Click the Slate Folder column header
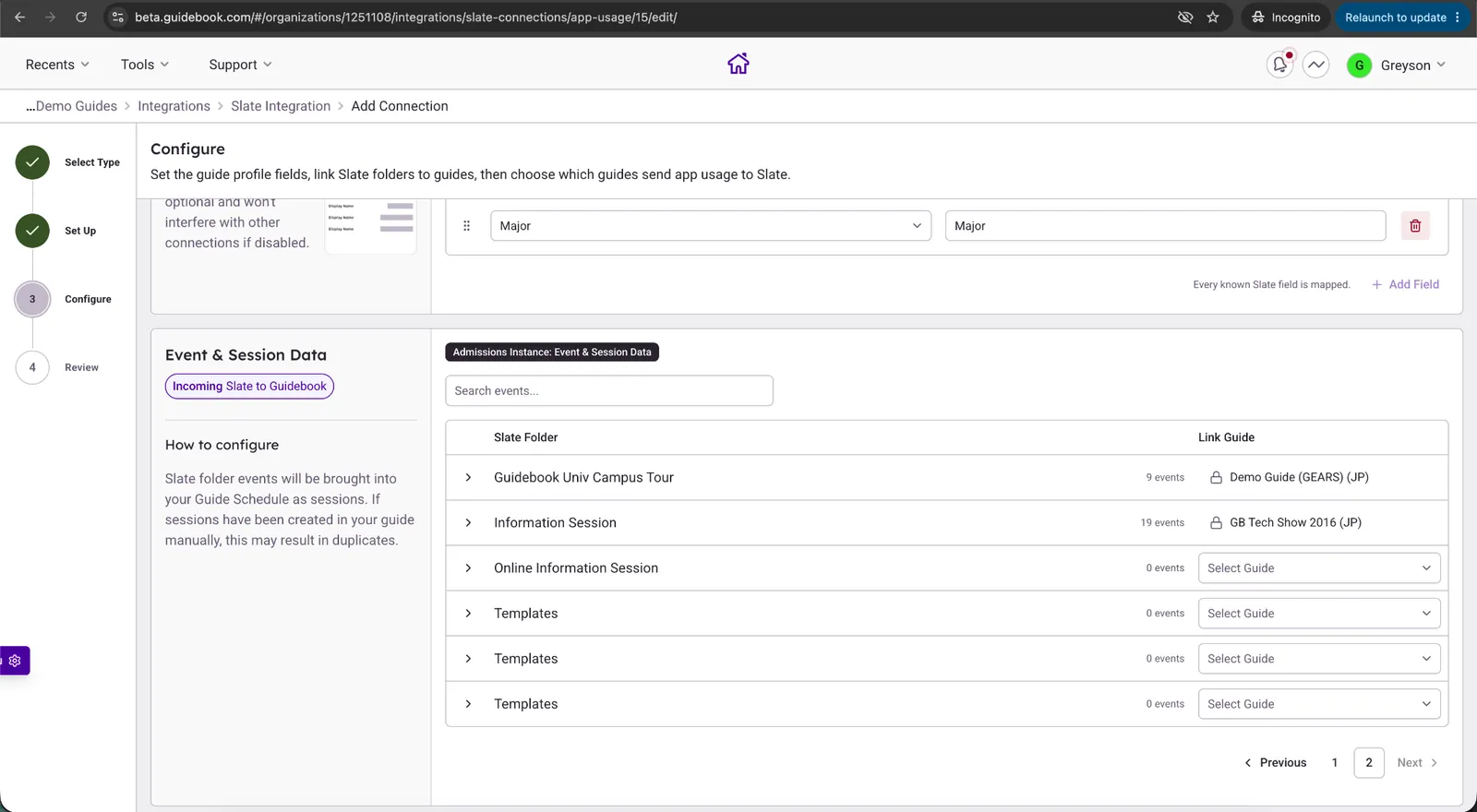This screenshot has height=812, width=1477. pos(526,437)
